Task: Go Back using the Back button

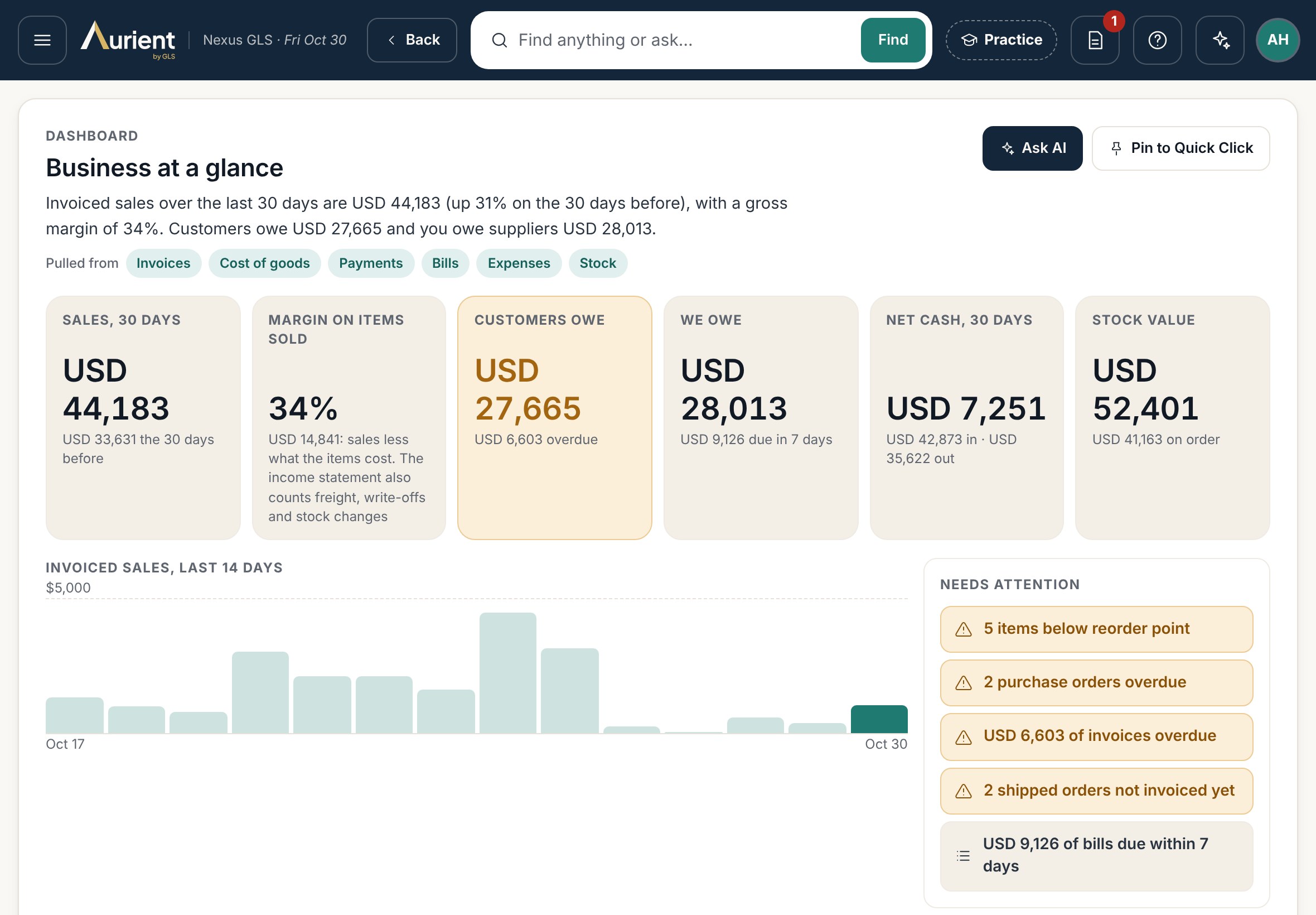Action: click(x=412, y=40)
